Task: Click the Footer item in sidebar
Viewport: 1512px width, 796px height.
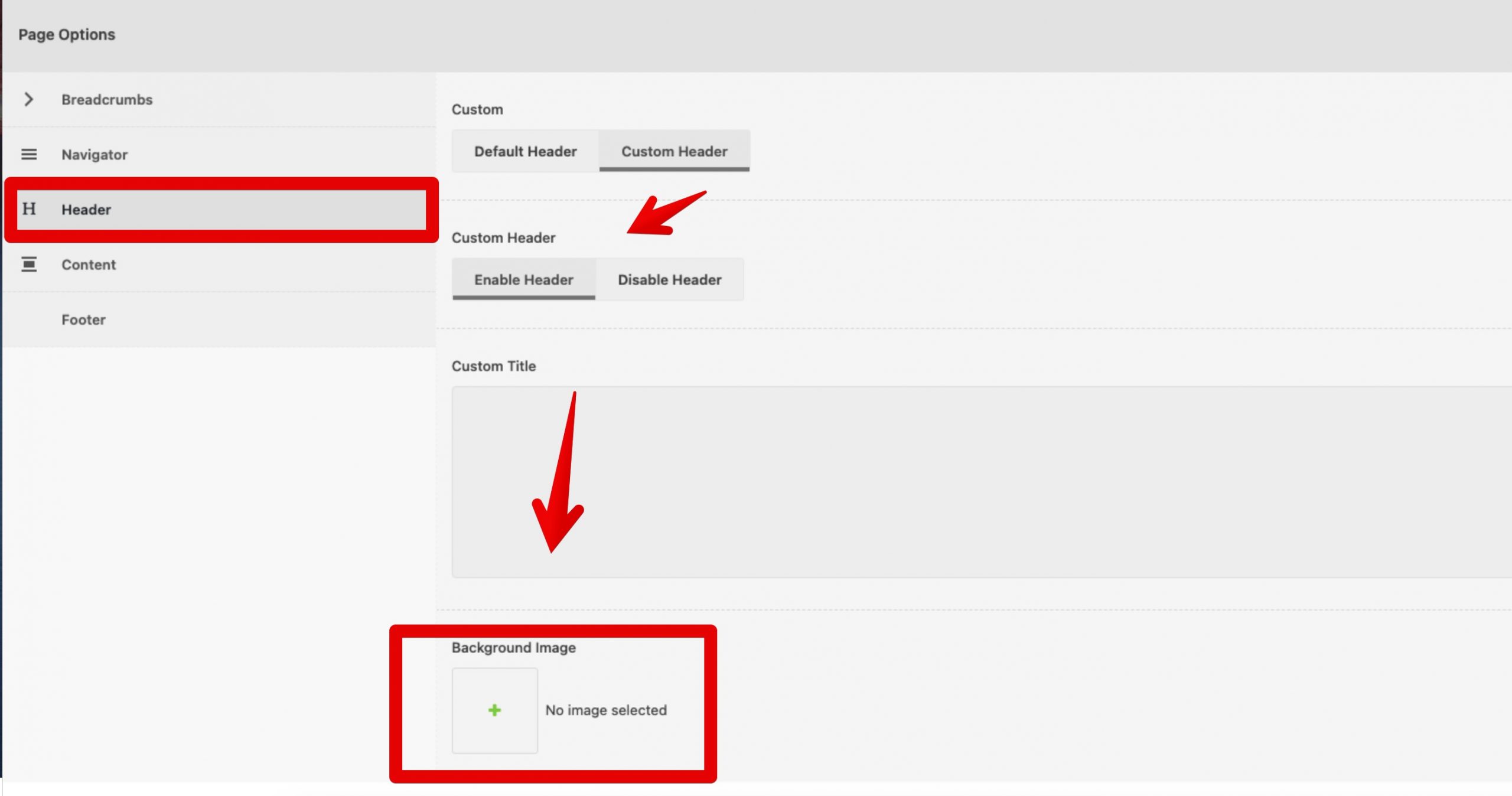Action: click(83, 319)
